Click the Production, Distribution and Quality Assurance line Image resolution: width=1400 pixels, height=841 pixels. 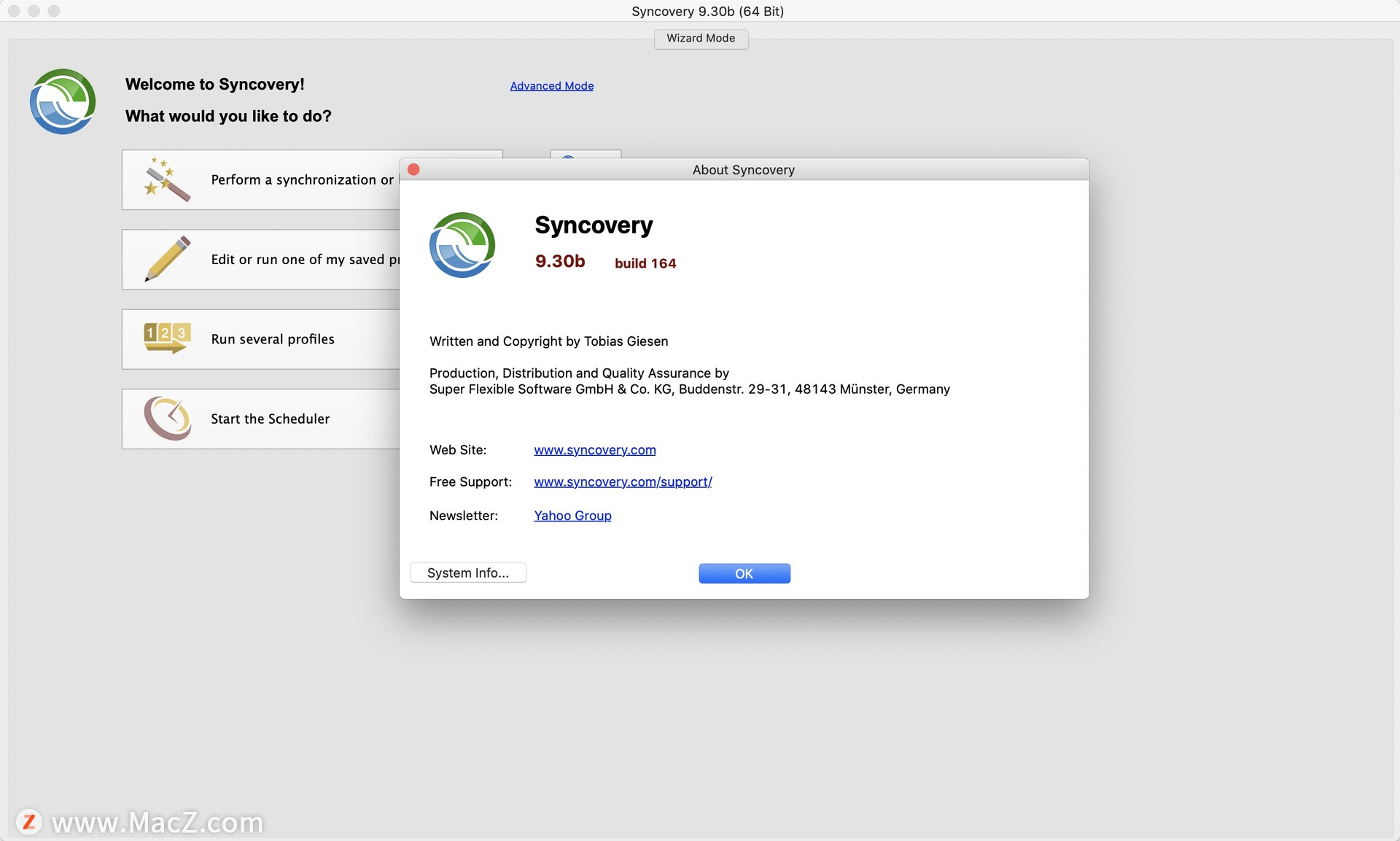point(579,373)
